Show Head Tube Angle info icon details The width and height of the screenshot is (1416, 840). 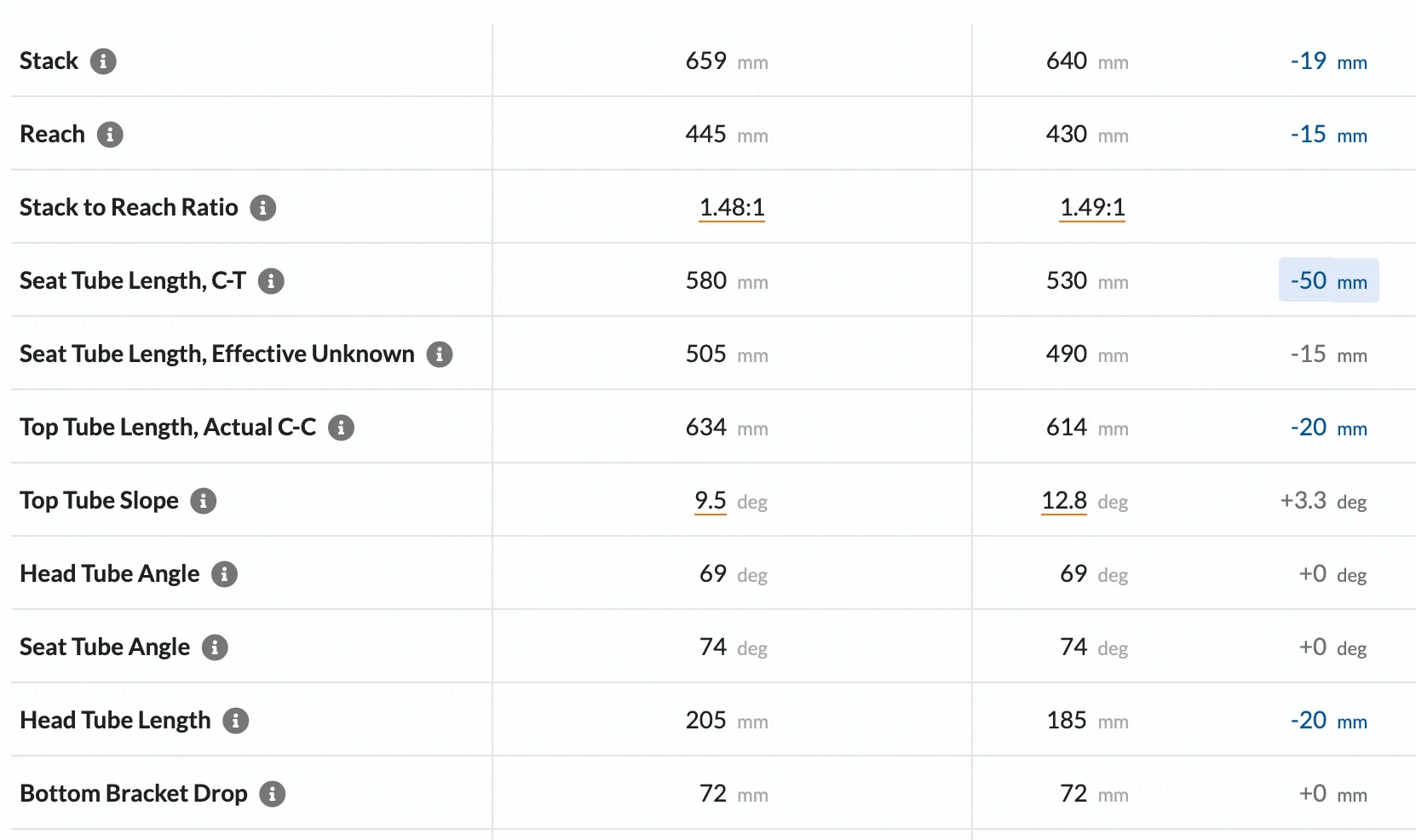224,574
